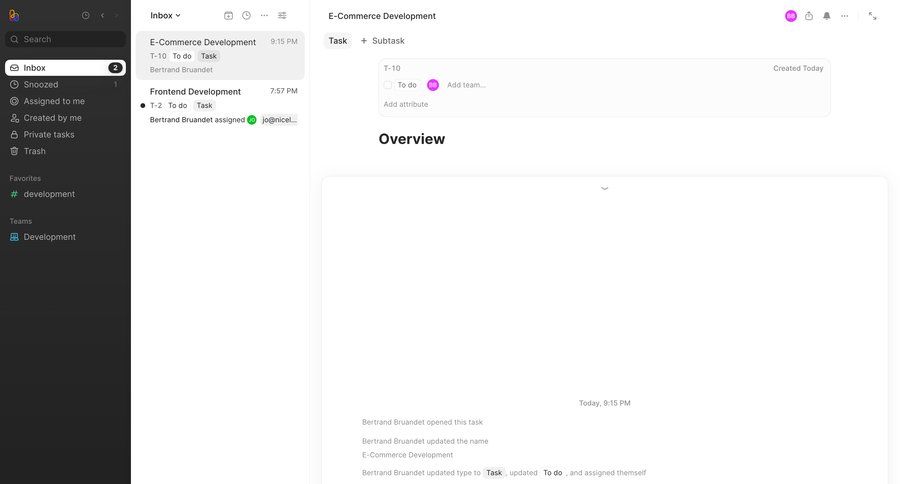Click the Add Subtask button
Screen dimensions: 900x484
click(x=382, y=41)
